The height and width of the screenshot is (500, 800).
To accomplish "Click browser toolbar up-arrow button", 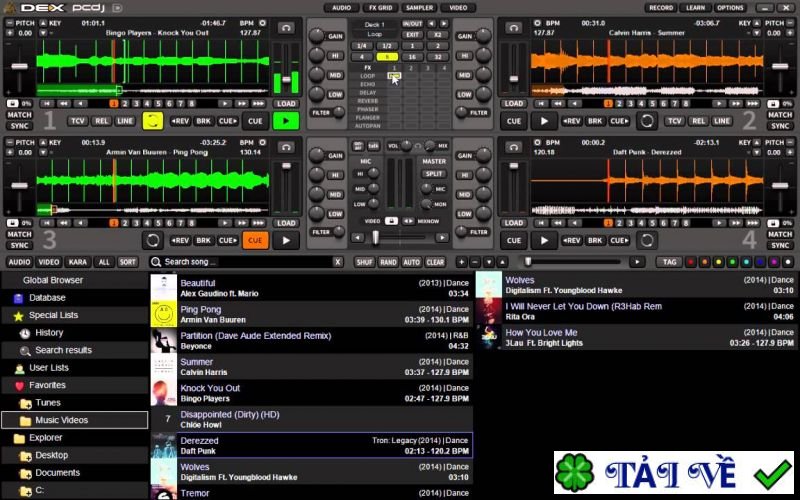I will pyautogui.click(x=503, y=262).
